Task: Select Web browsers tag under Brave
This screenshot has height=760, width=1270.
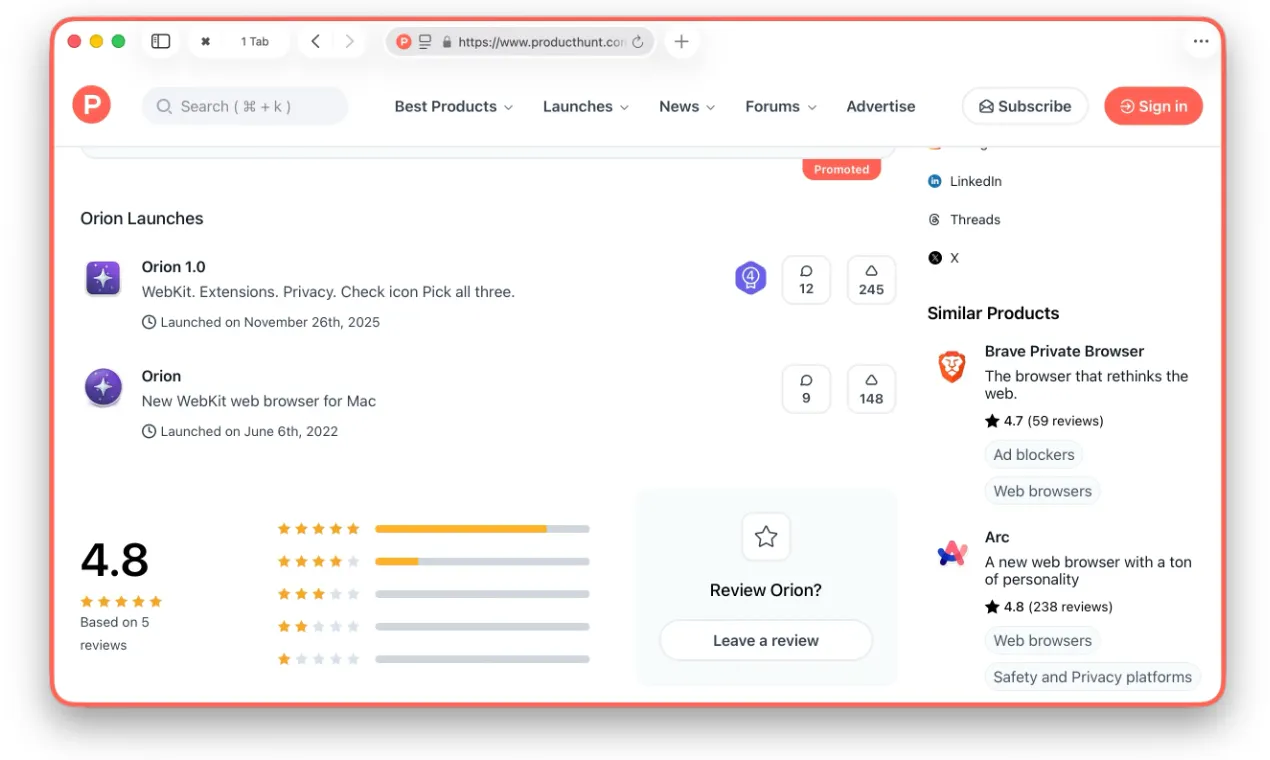Action: point(1042,491)
